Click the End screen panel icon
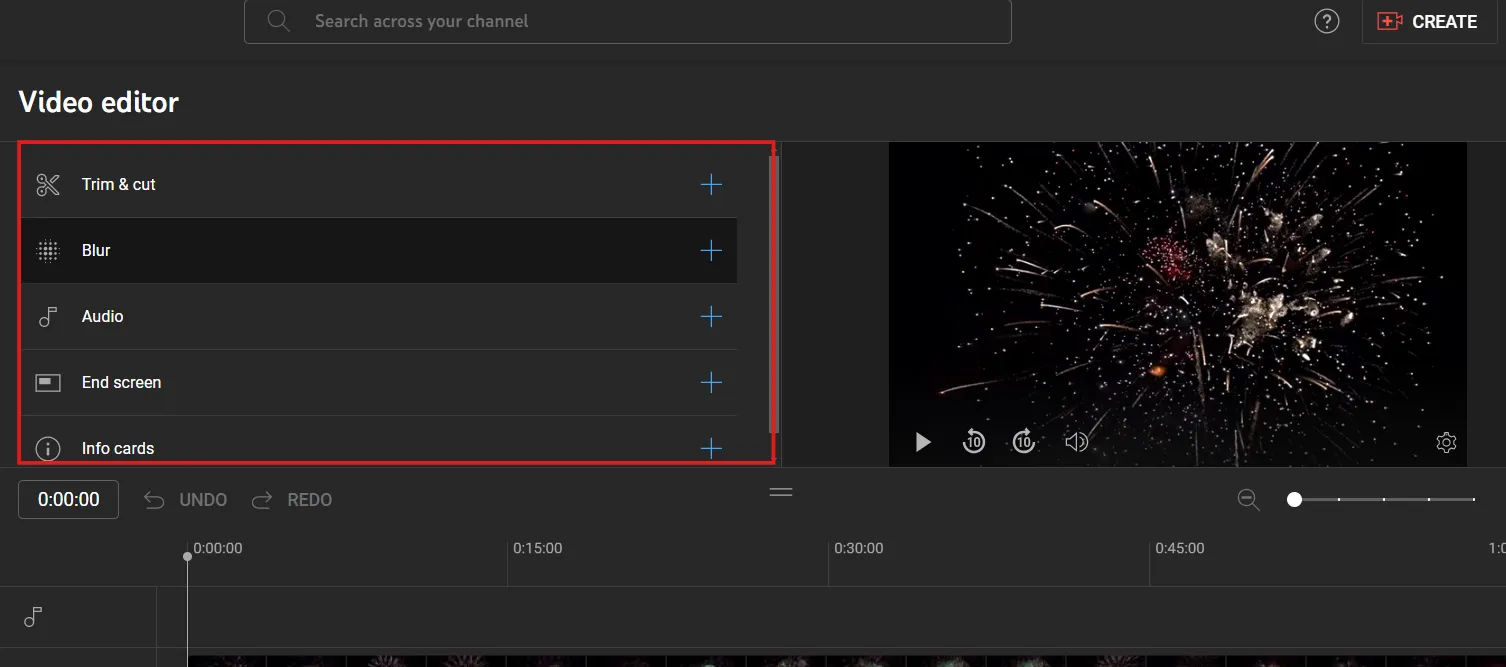Screen dimensions: 1506x667 coord(47,382)
